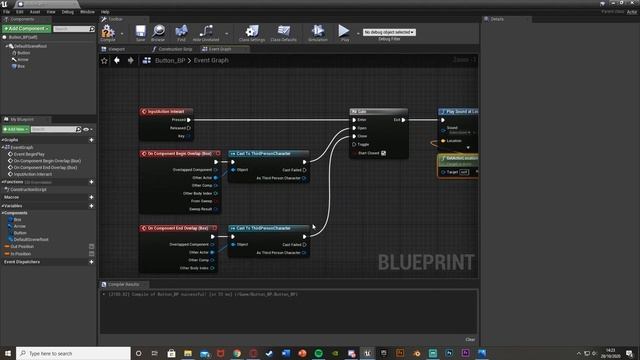Toggle Out Position variable visibility
This screenshot has height=360, width=640.
pos(91,247)
